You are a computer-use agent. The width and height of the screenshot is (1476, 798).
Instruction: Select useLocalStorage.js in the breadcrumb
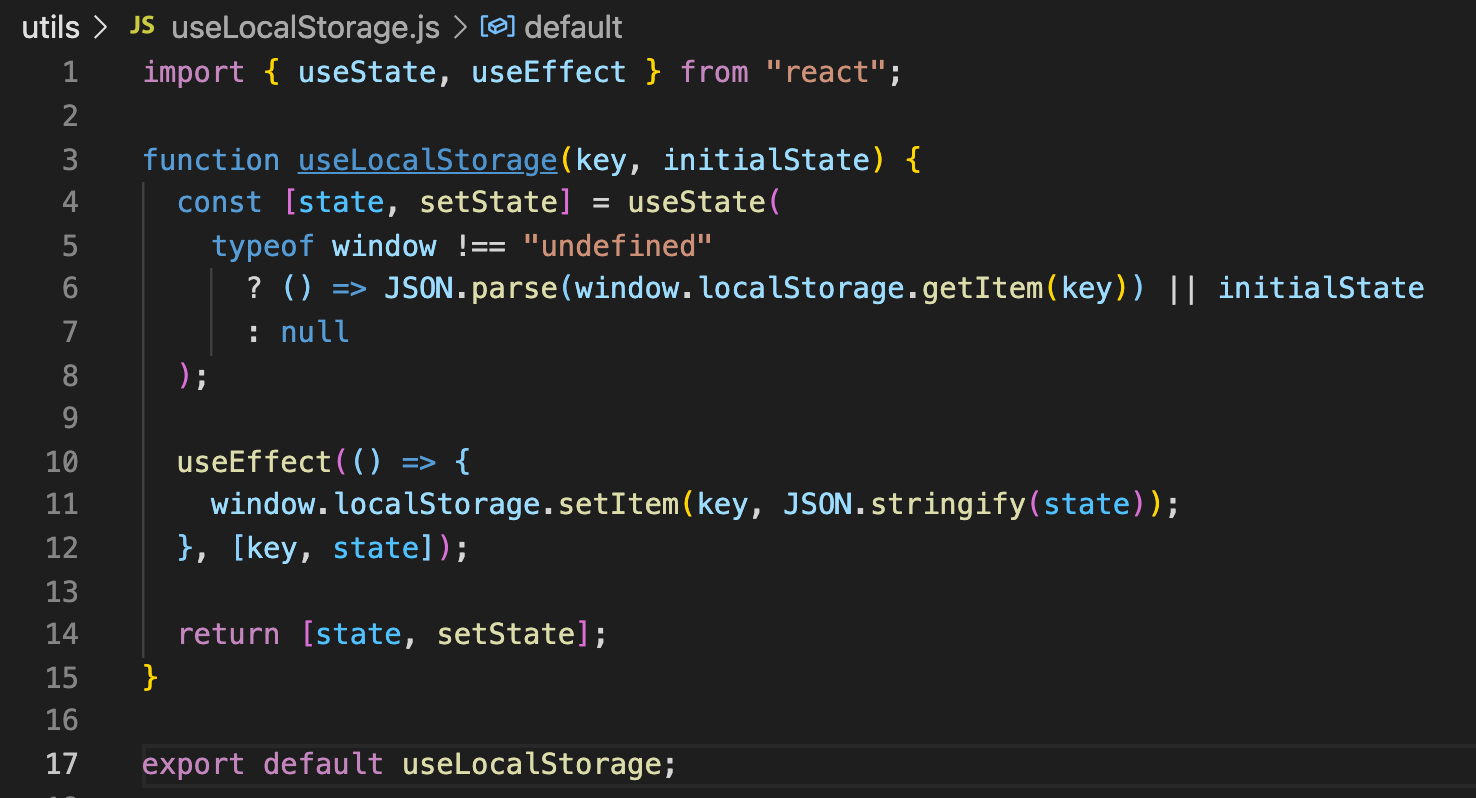click(x=305, y=27)
